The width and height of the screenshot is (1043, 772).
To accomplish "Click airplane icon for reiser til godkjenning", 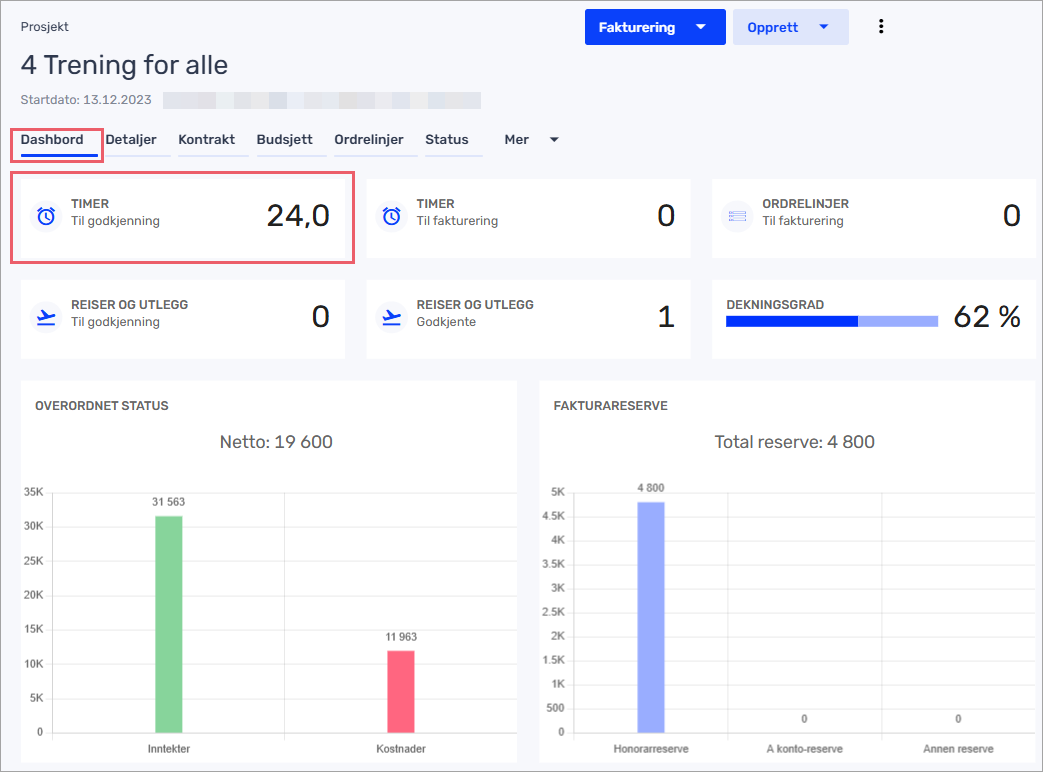I will click(x=46, y=317).
